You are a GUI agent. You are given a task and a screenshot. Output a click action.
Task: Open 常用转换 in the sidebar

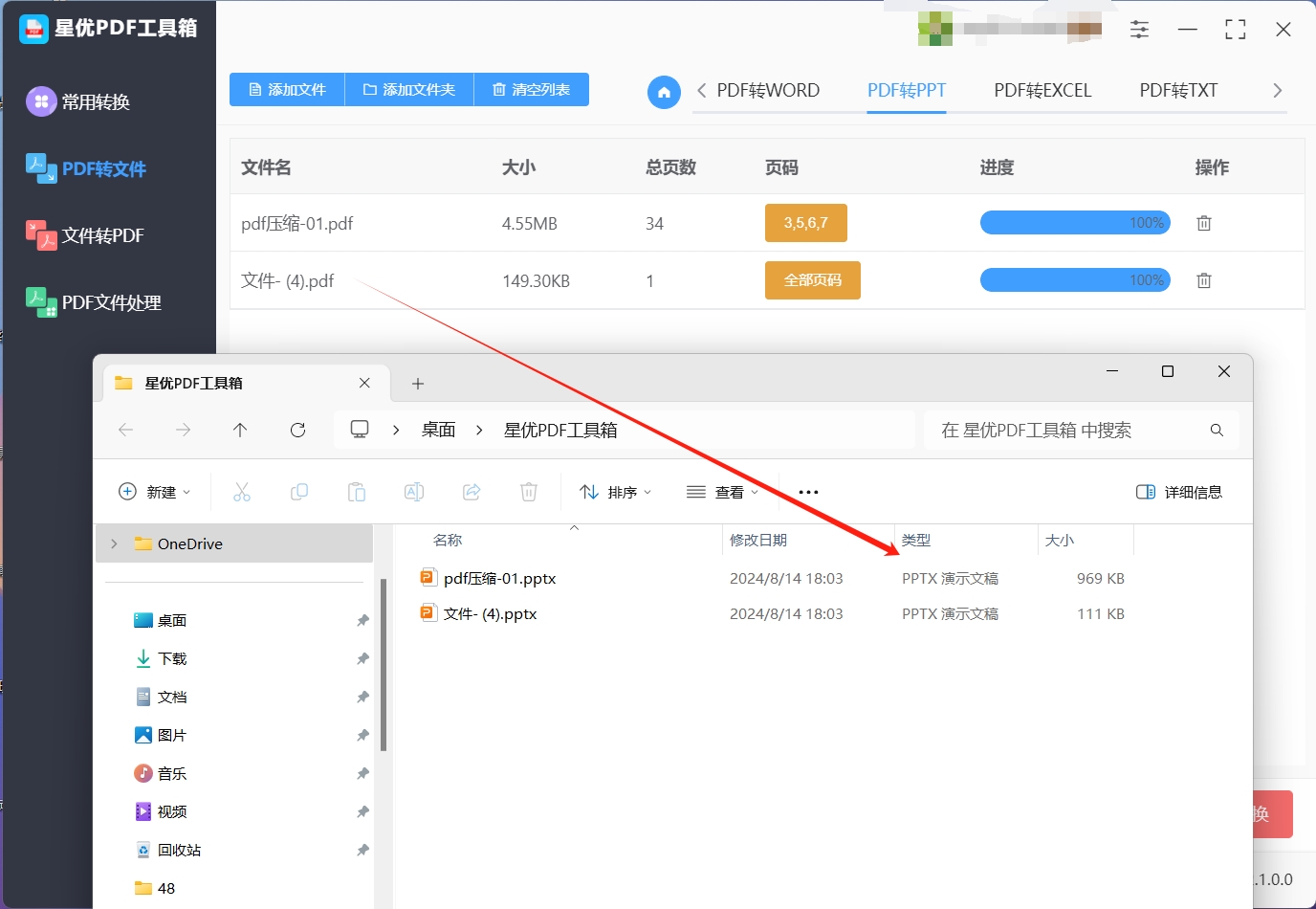[x=78, y=101]
